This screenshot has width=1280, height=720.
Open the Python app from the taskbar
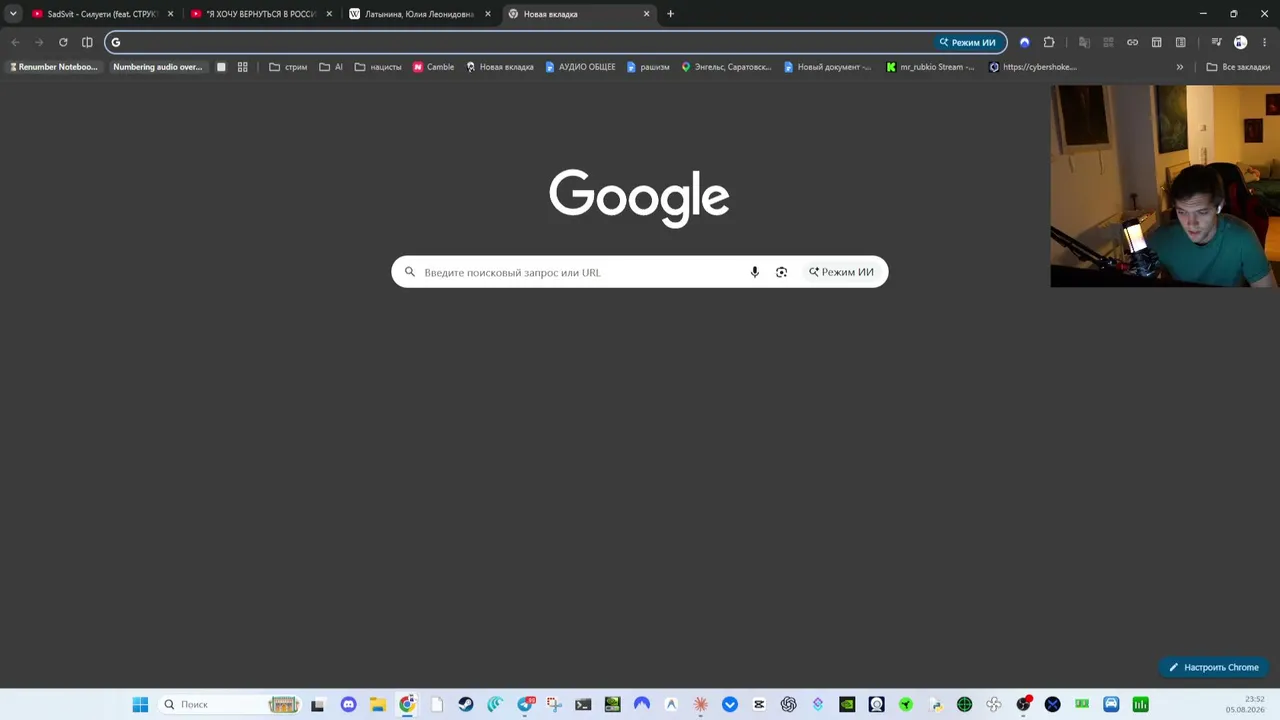tap(936, 705)
